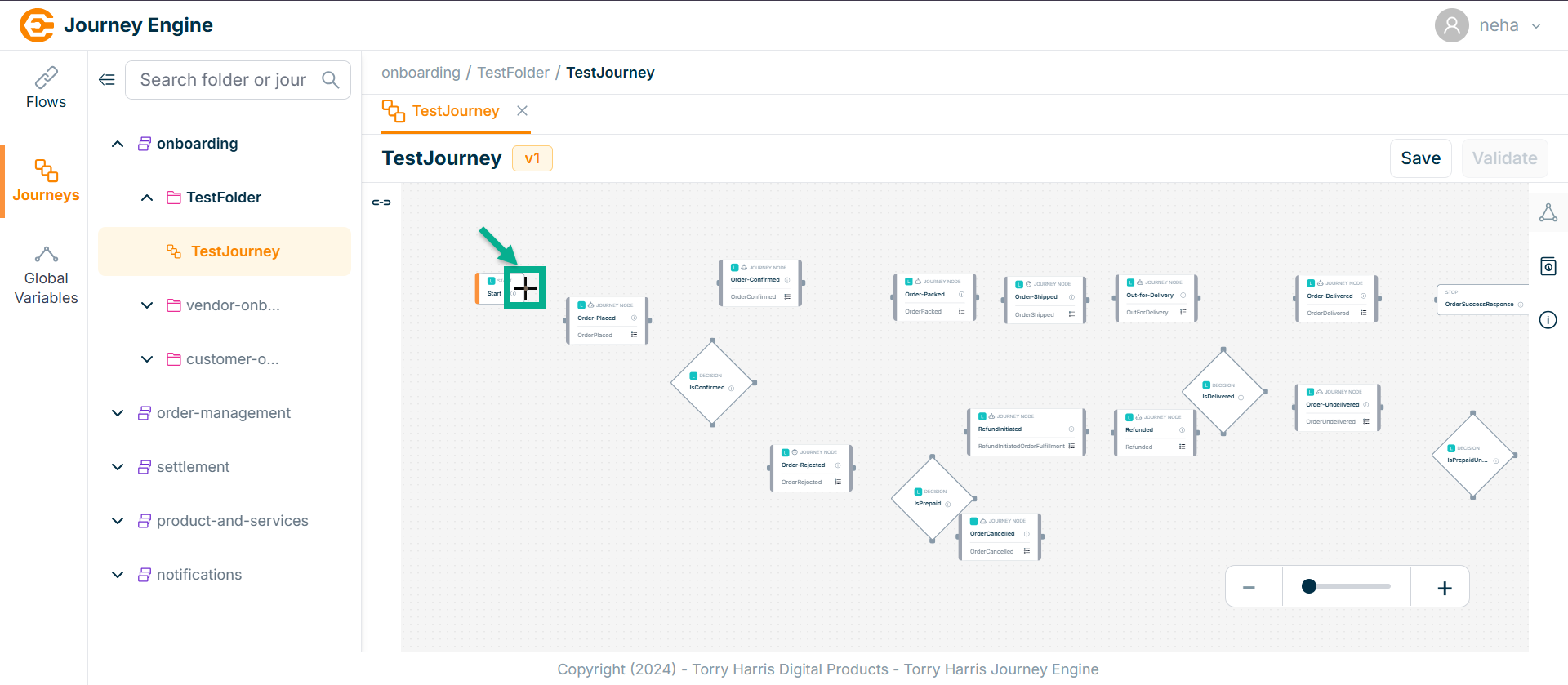Viewport: 1568px width, 685px height.
Task: Open the graph layout icon on right panel
Action: click(1548, 213)
